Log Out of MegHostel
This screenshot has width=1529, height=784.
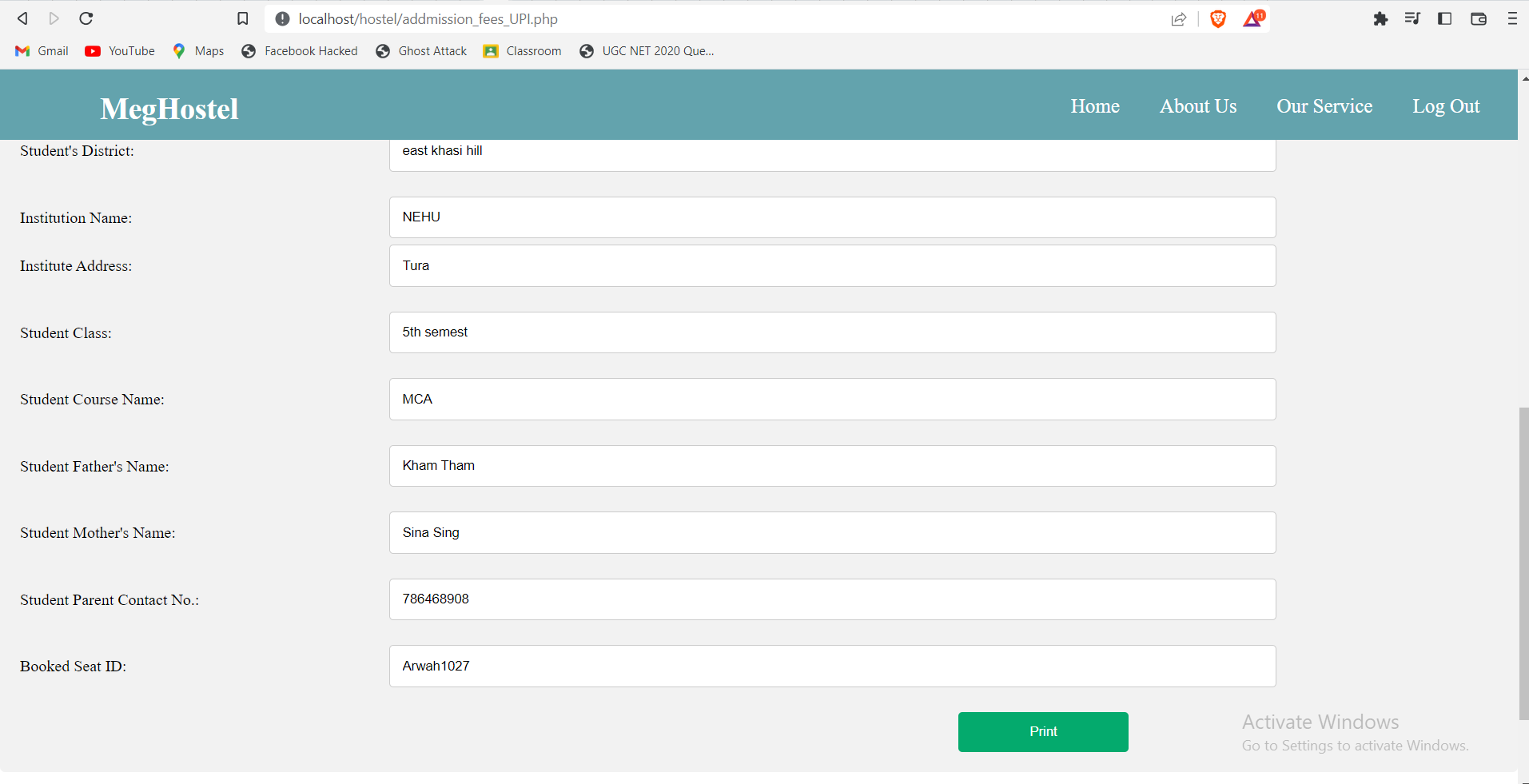click(1446, 105)
